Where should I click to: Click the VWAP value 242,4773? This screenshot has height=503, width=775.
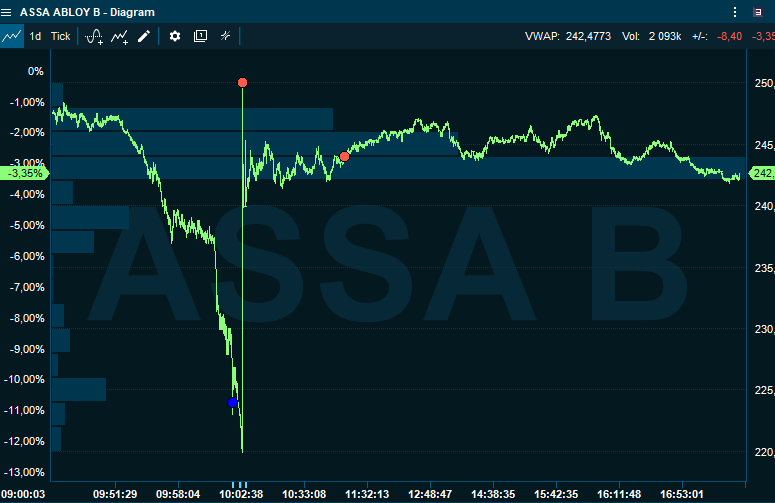588,36
